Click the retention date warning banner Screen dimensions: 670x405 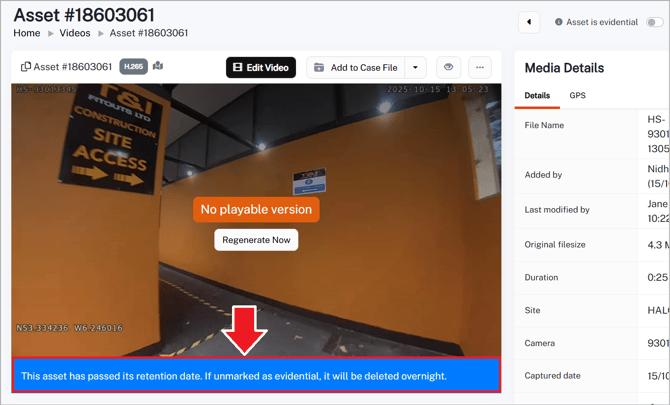[x=256, y=376]
